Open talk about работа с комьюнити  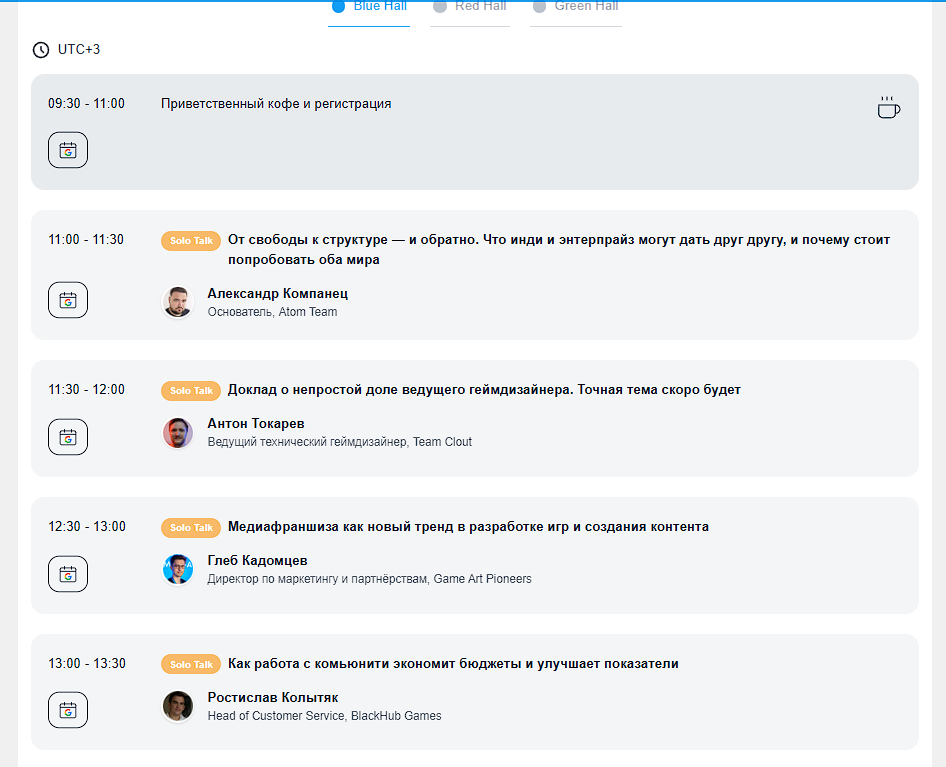coord(453,664)
